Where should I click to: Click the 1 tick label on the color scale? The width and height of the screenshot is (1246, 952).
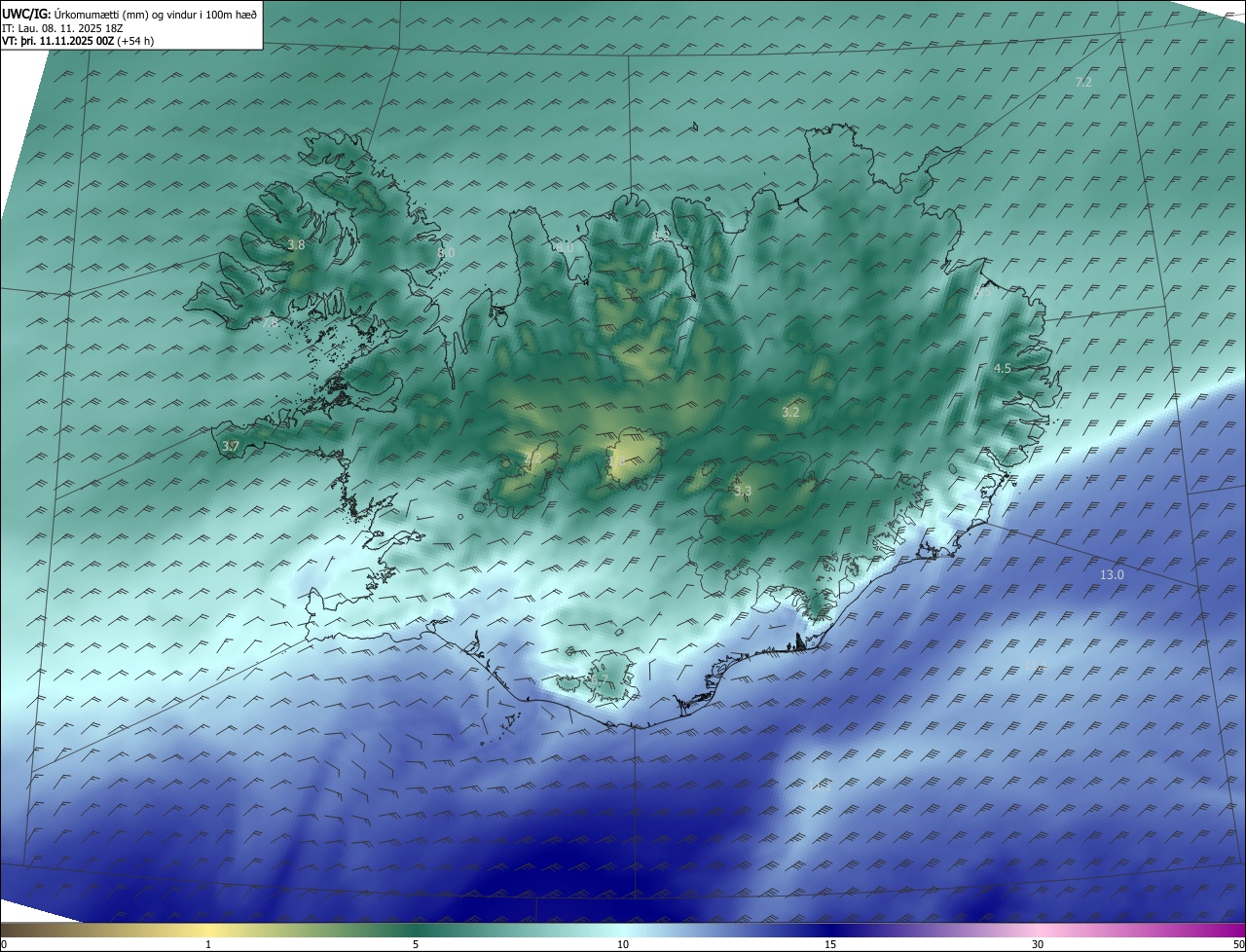(x=208, y=944)
